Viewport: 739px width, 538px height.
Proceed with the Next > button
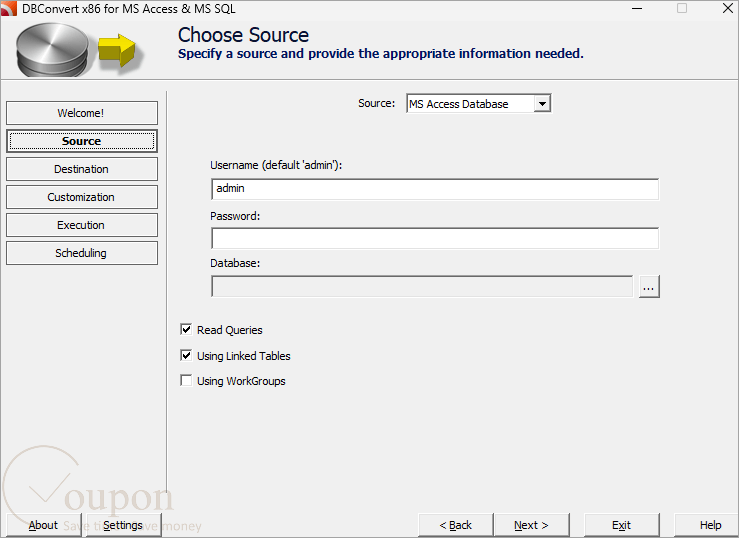(531, 525)
